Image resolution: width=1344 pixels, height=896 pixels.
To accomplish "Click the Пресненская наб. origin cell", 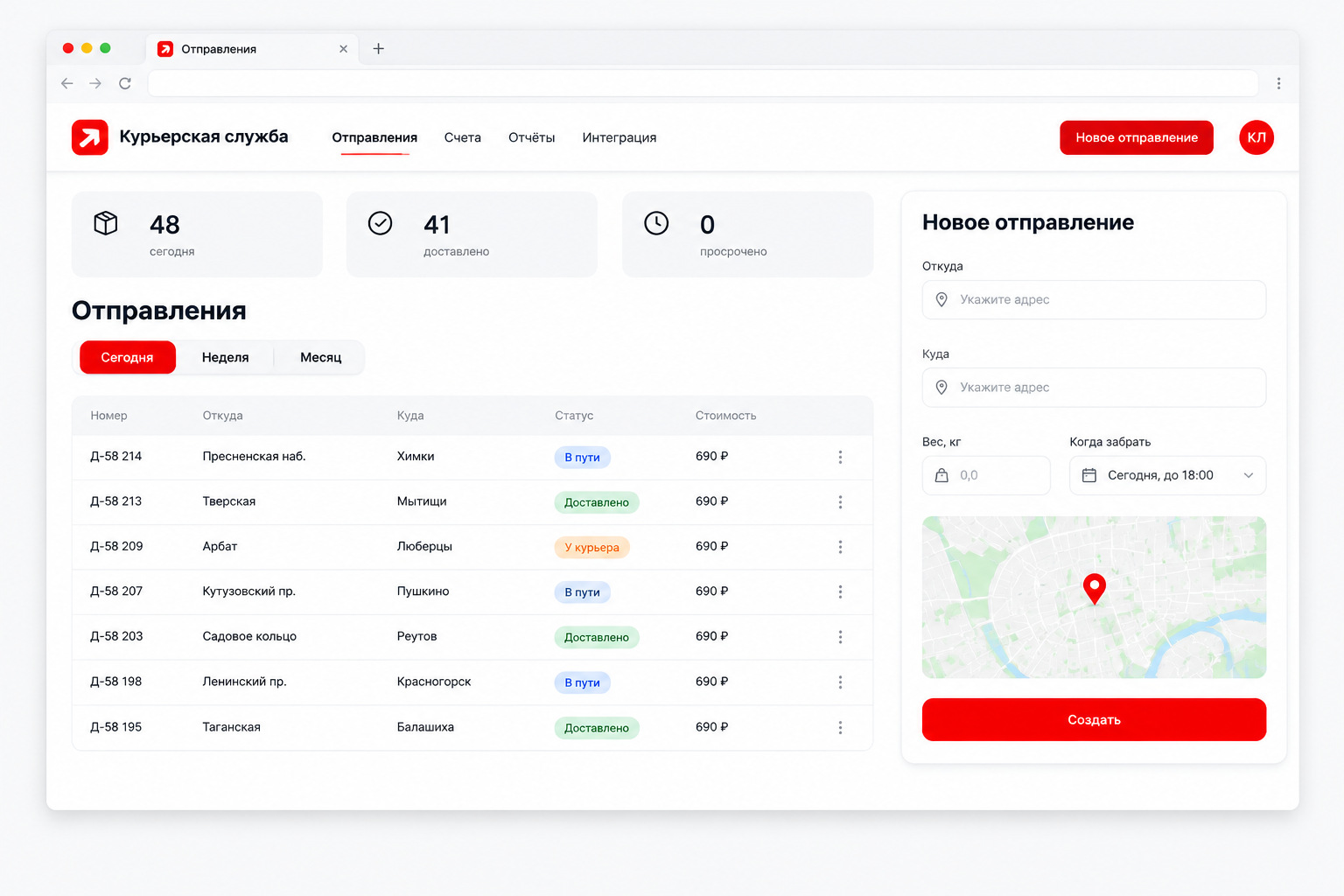I will point(254,456).
